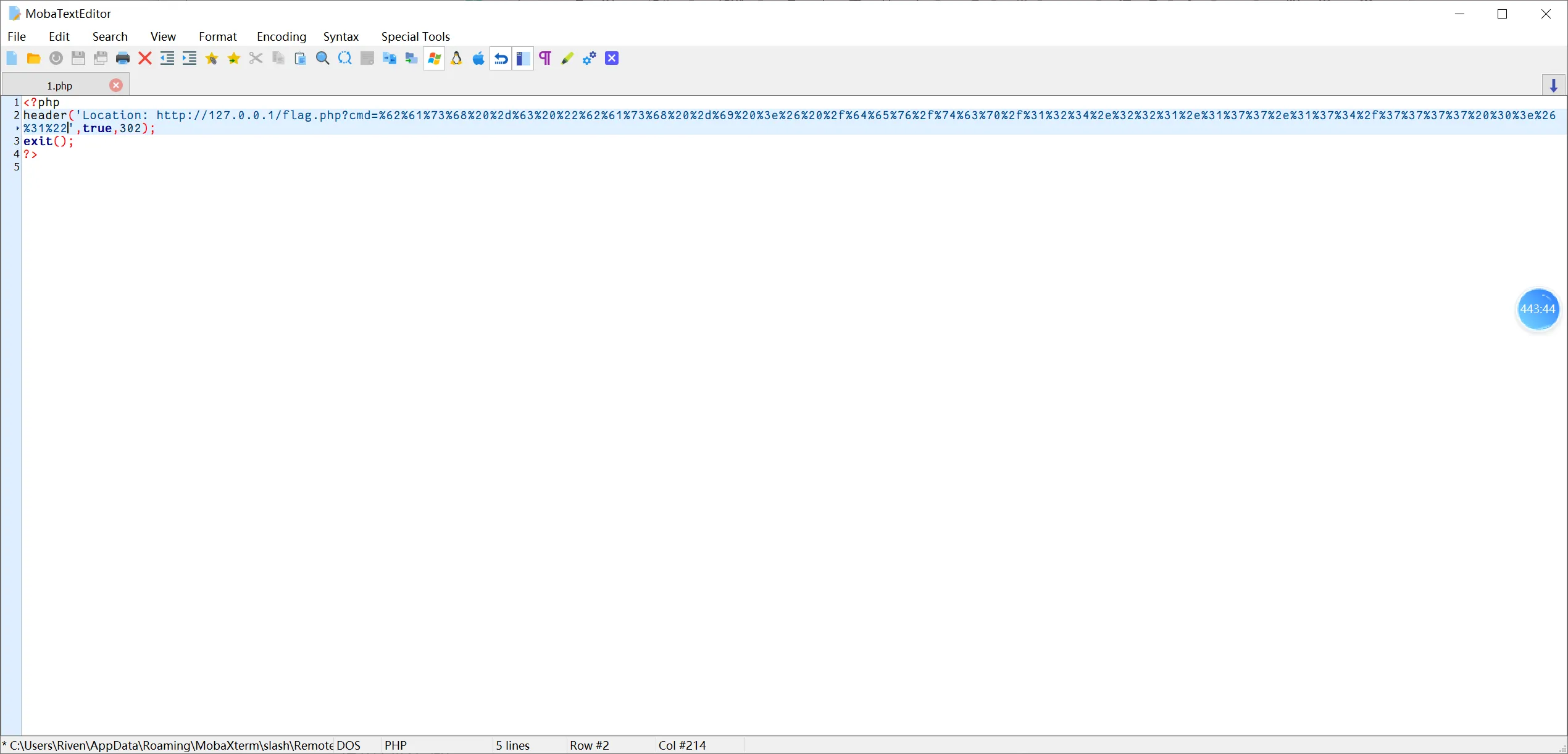Toggle the text highlighter
1568x754 pixels.
(567, 58)
